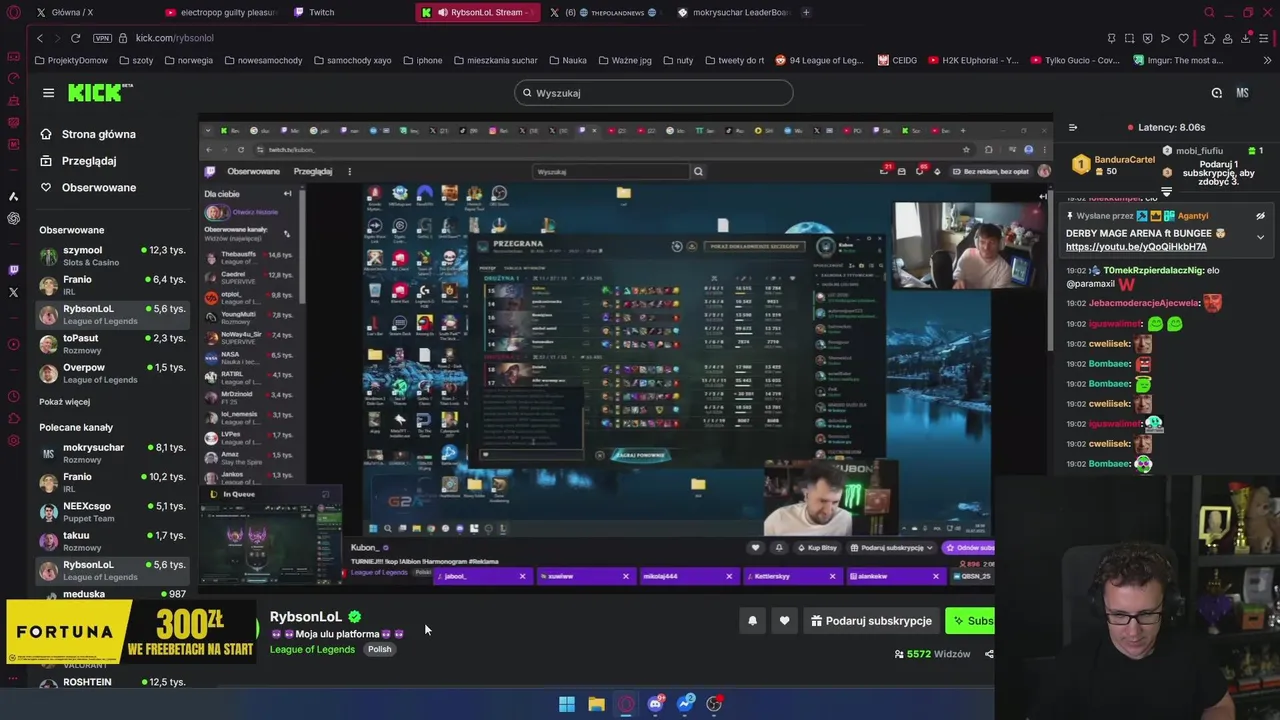Open Windows Start menu
The width and height of the screenshot is (1280, 720).
(x=567, y=704)
